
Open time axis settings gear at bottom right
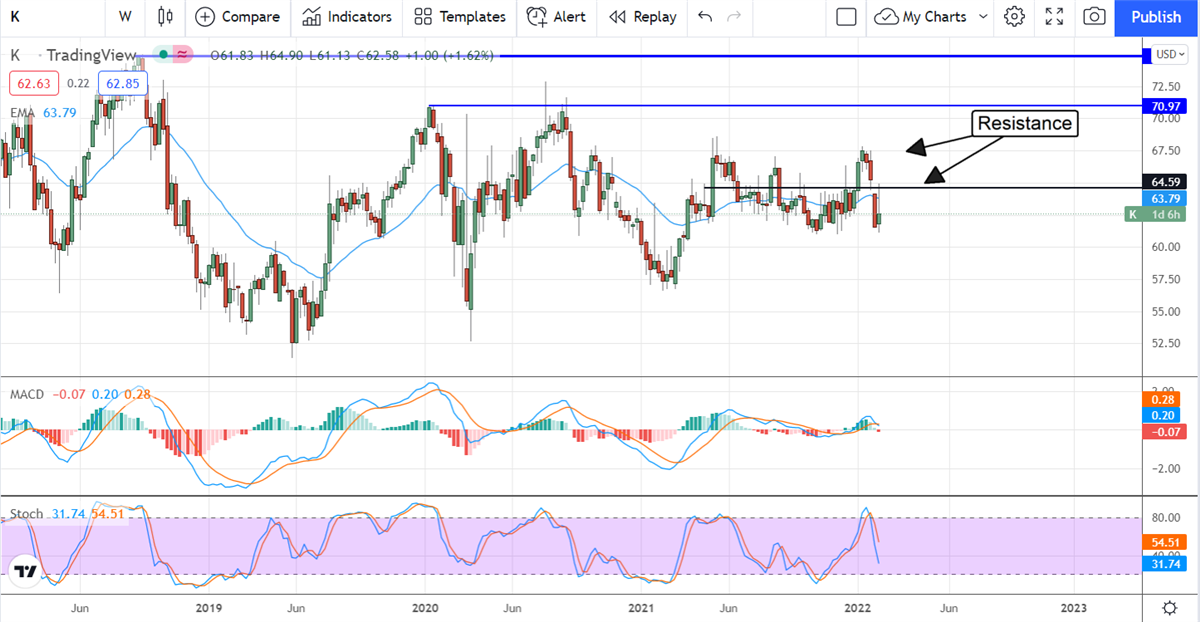point(1169,608)
